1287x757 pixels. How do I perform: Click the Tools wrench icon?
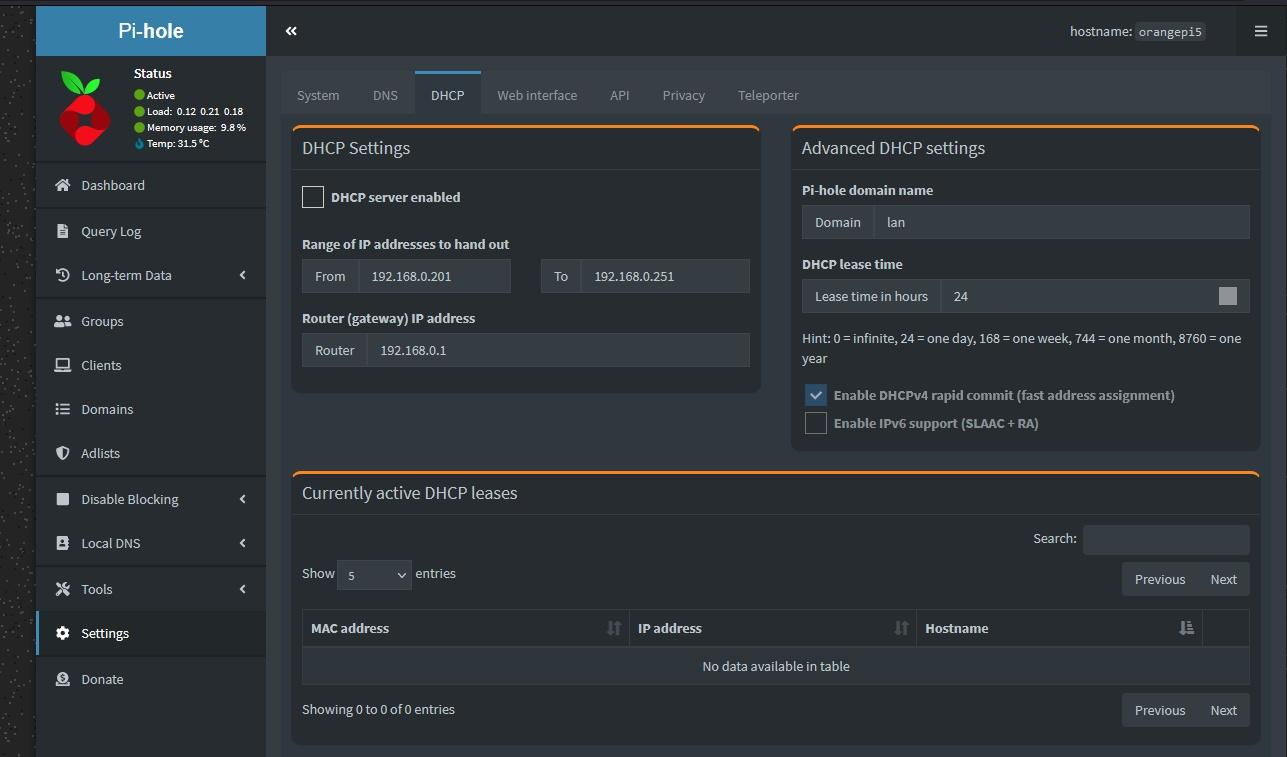pos(63,589)
